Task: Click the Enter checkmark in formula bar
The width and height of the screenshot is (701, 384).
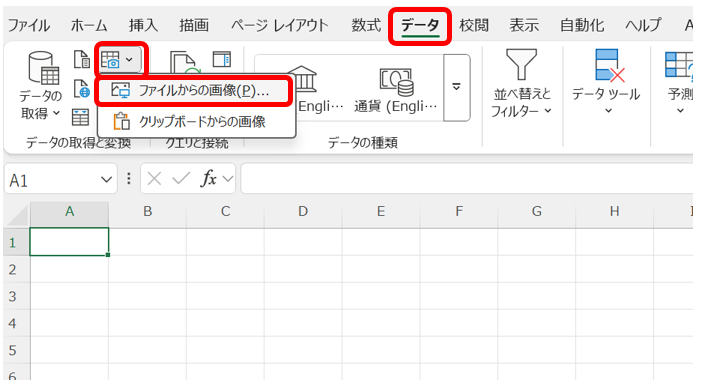Action: [x=181, y=179]
